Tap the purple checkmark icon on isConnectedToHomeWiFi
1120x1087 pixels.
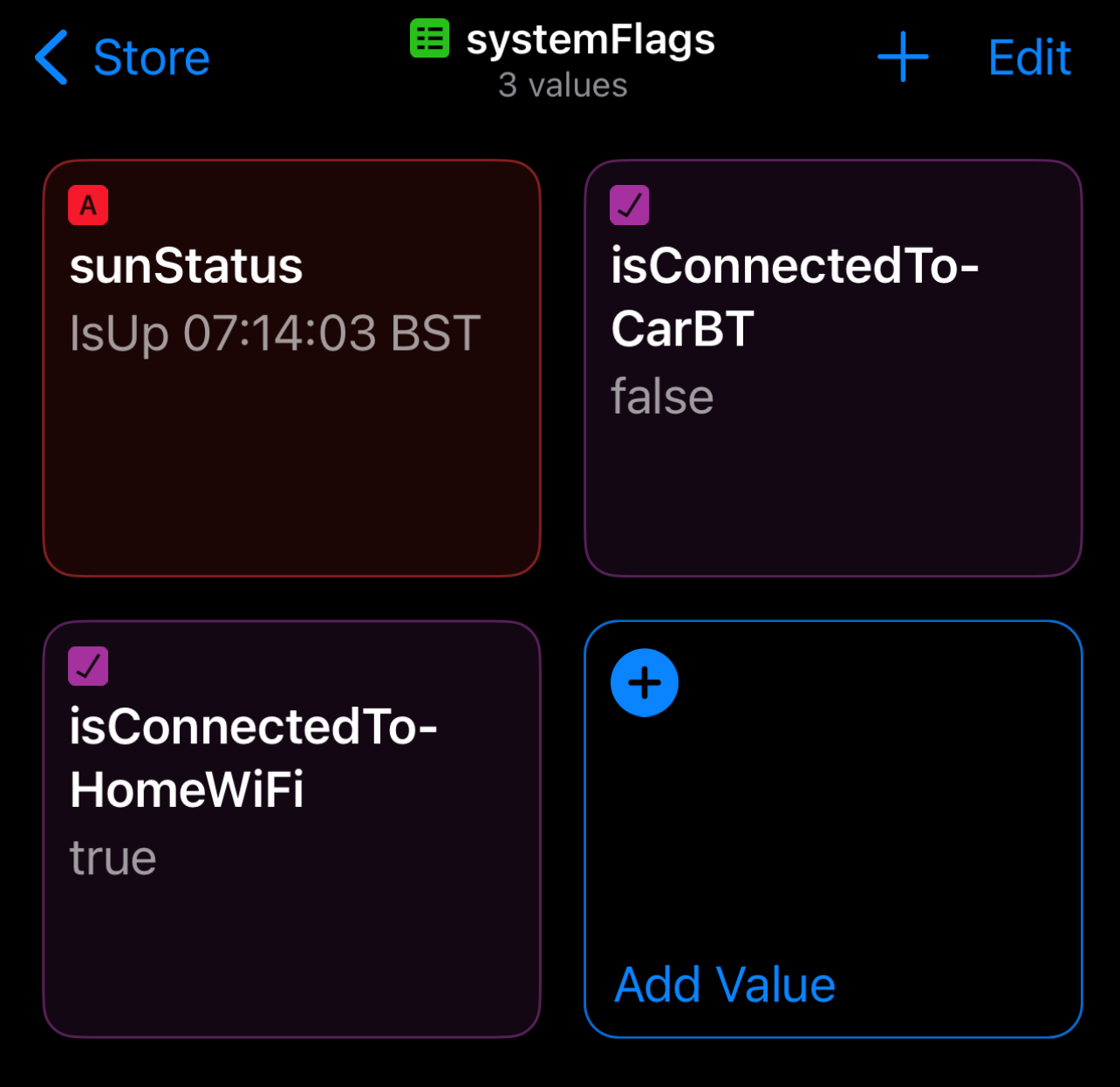(88, 667)
